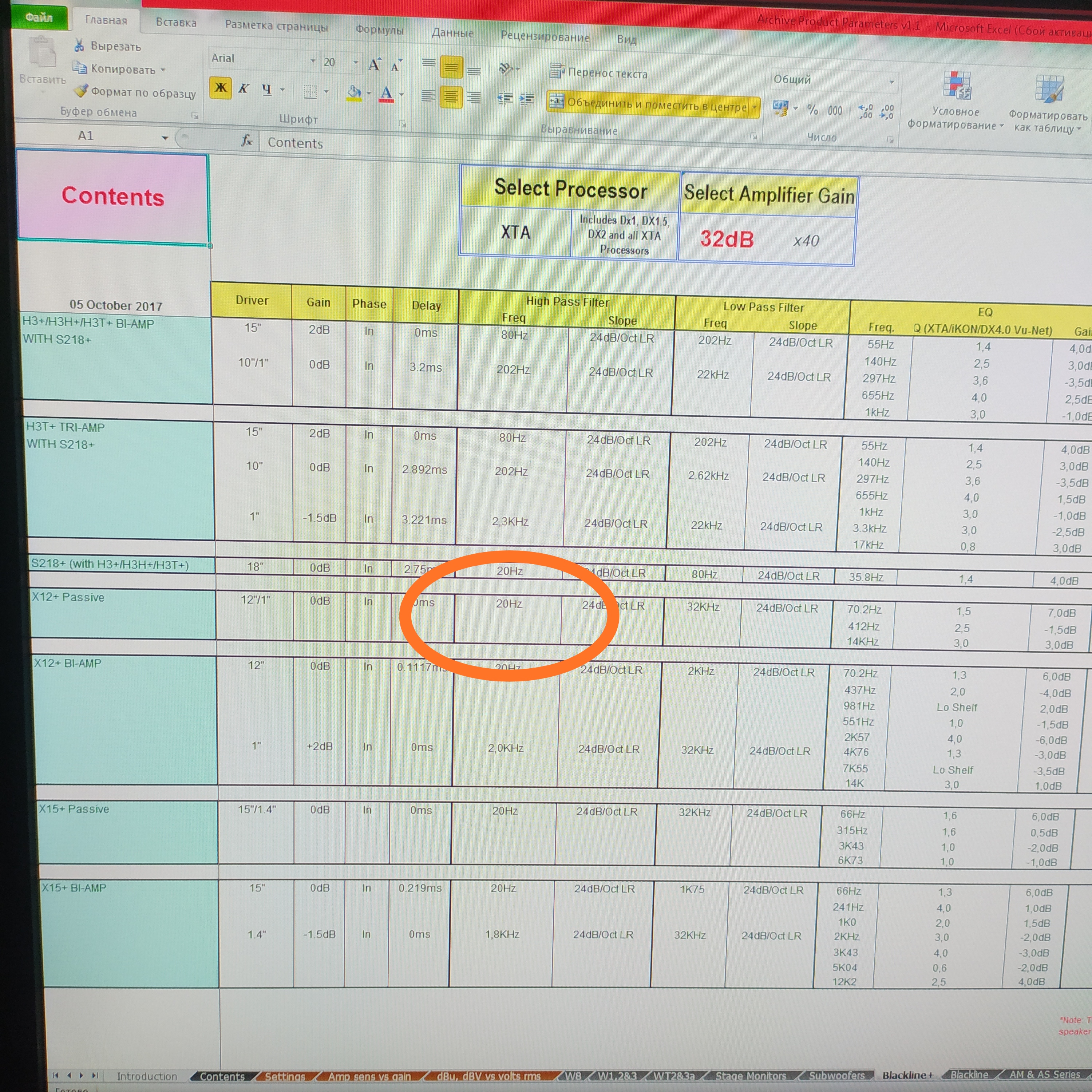This screenshot has height=1092, width=1092.
Task: Decrease decimal places icon
Action: (x=887, y=112)
